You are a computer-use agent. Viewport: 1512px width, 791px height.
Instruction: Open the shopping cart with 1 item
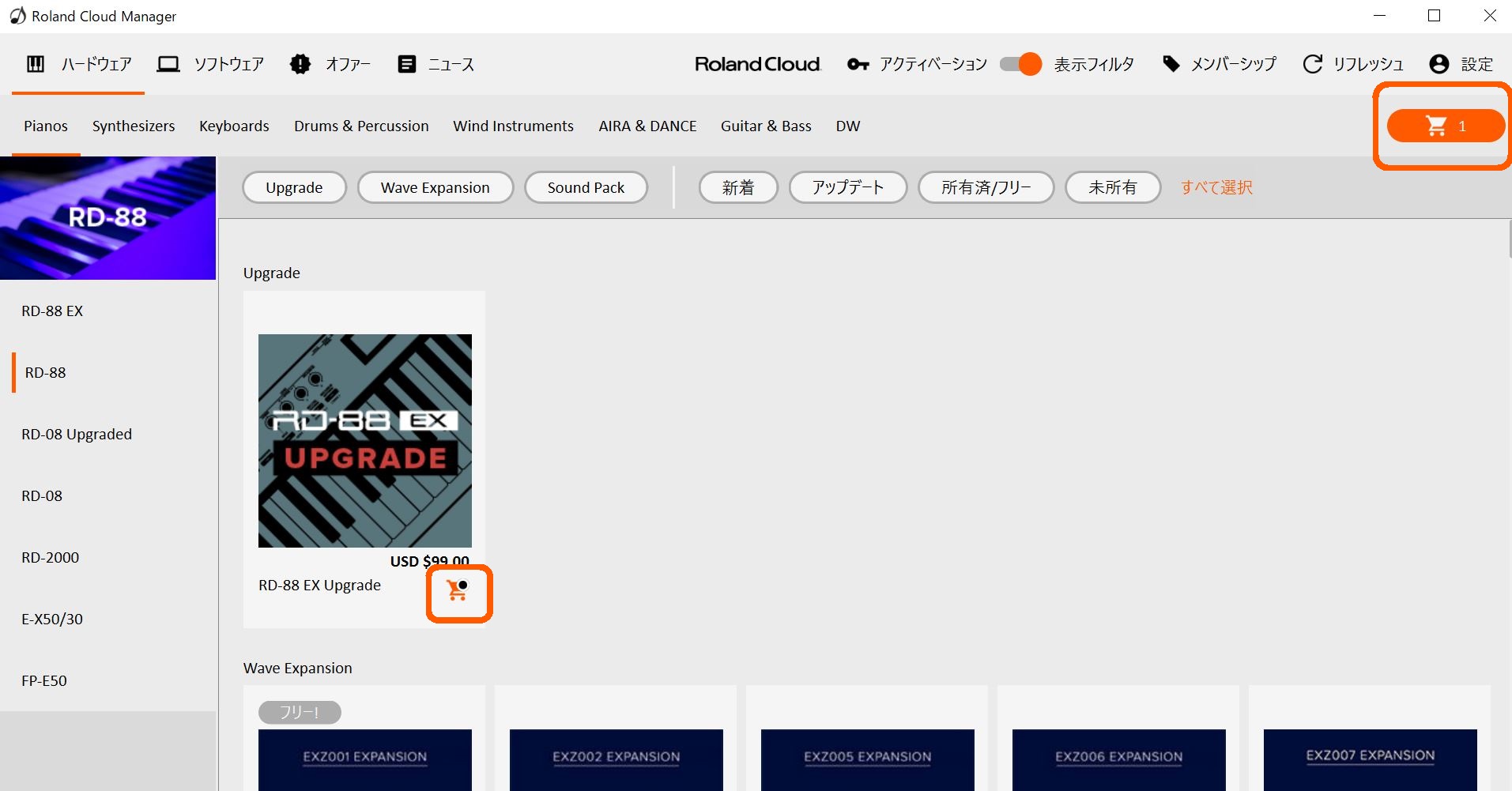(x=1446, y=126)
